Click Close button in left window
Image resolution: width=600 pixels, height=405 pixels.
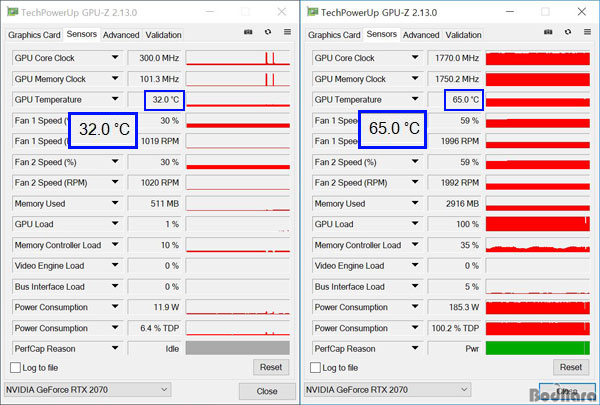point(267,391)
